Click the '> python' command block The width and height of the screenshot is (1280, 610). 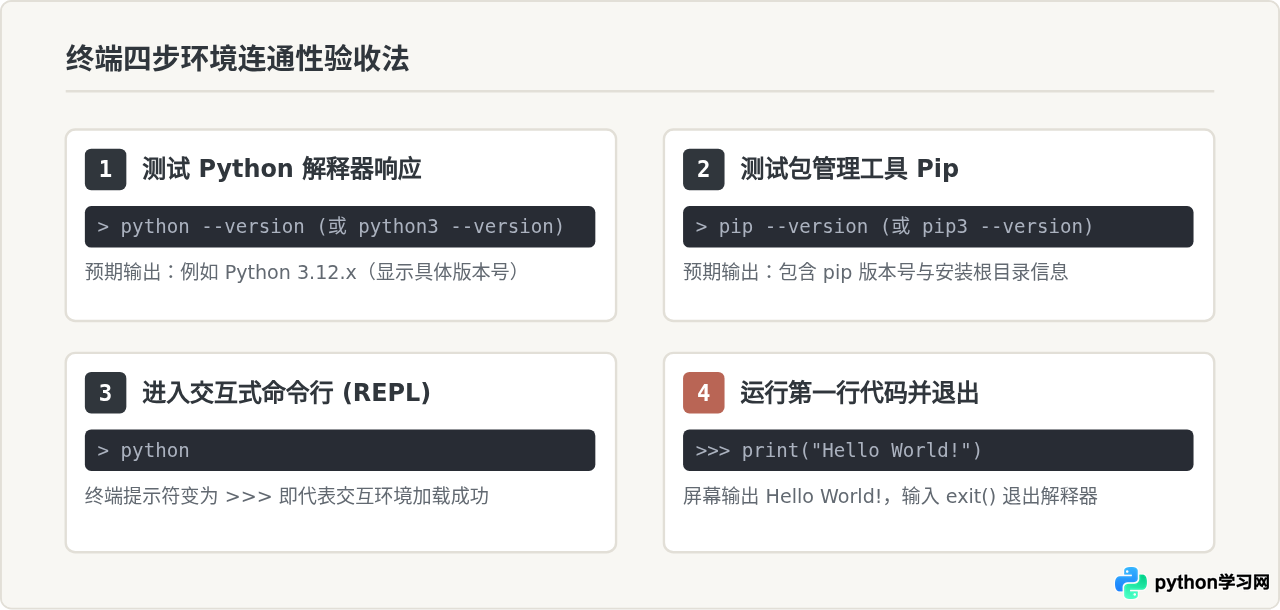(340, 450)
